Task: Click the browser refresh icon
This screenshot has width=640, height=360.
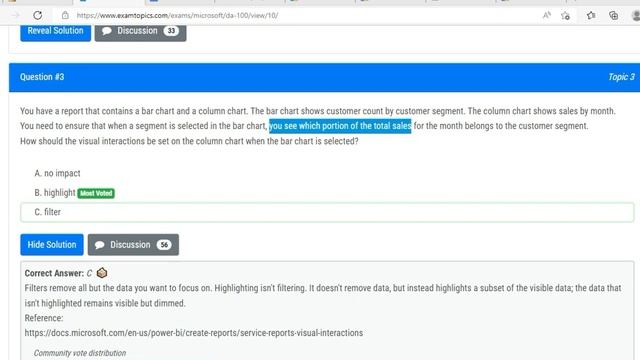Action: tap(38, 16)
